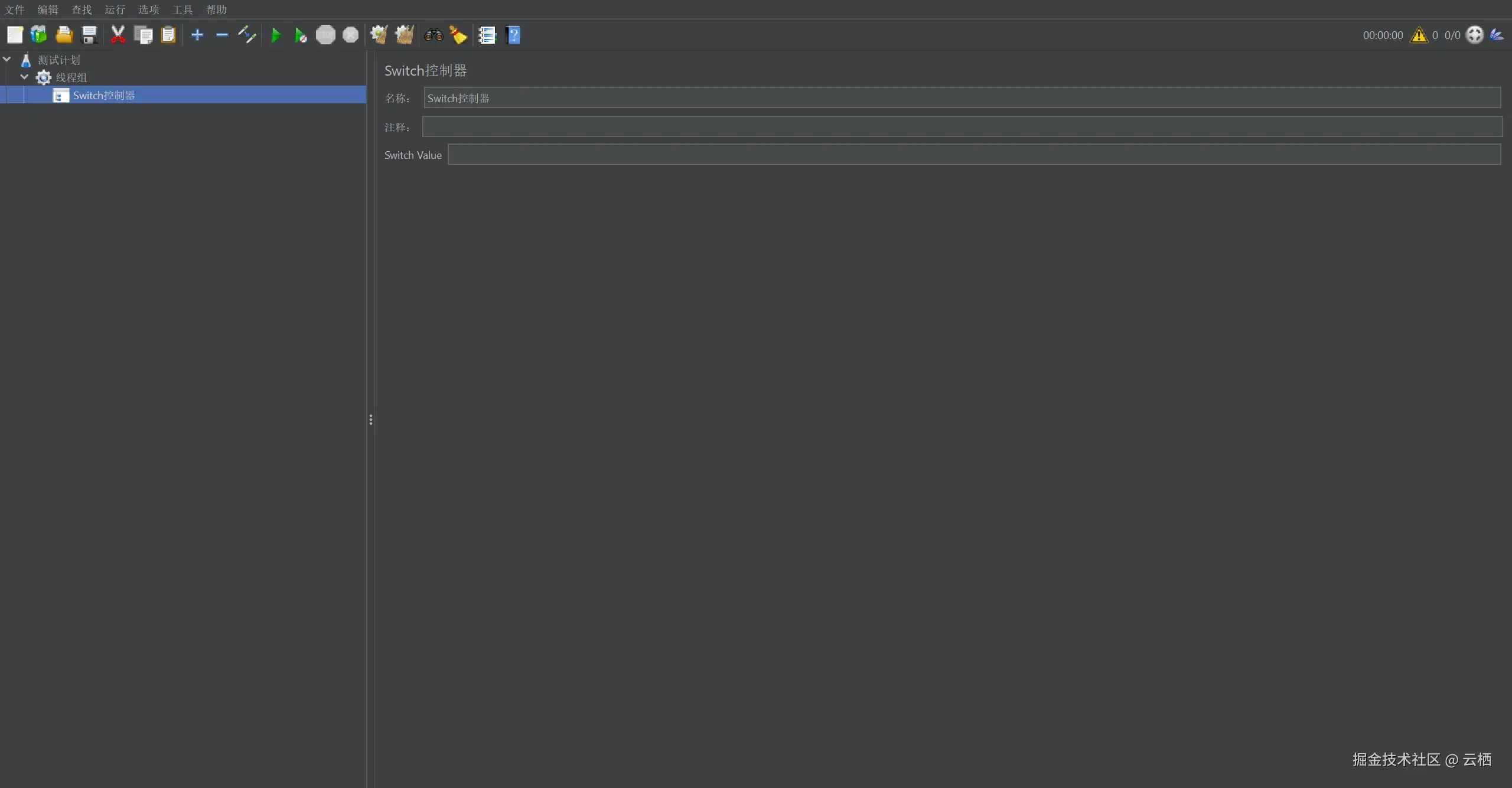Open the 选项 menu
This screenshot has height=788, width=1512.
pyautogui.click(x=149, y=9)
